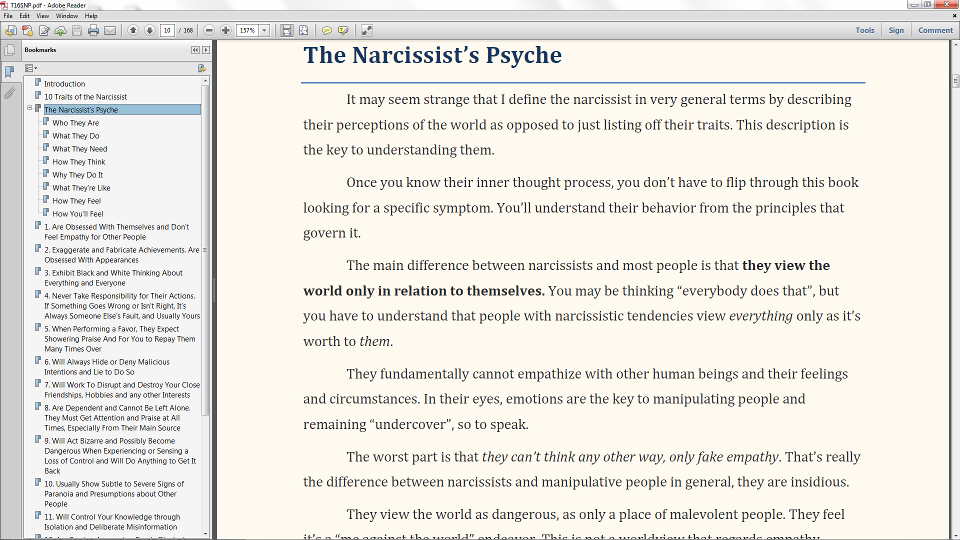Open the Attachments paperclip panel
The width and height of the screenshot is (960, 540).
pyautogui.click(x=9, y=93)
